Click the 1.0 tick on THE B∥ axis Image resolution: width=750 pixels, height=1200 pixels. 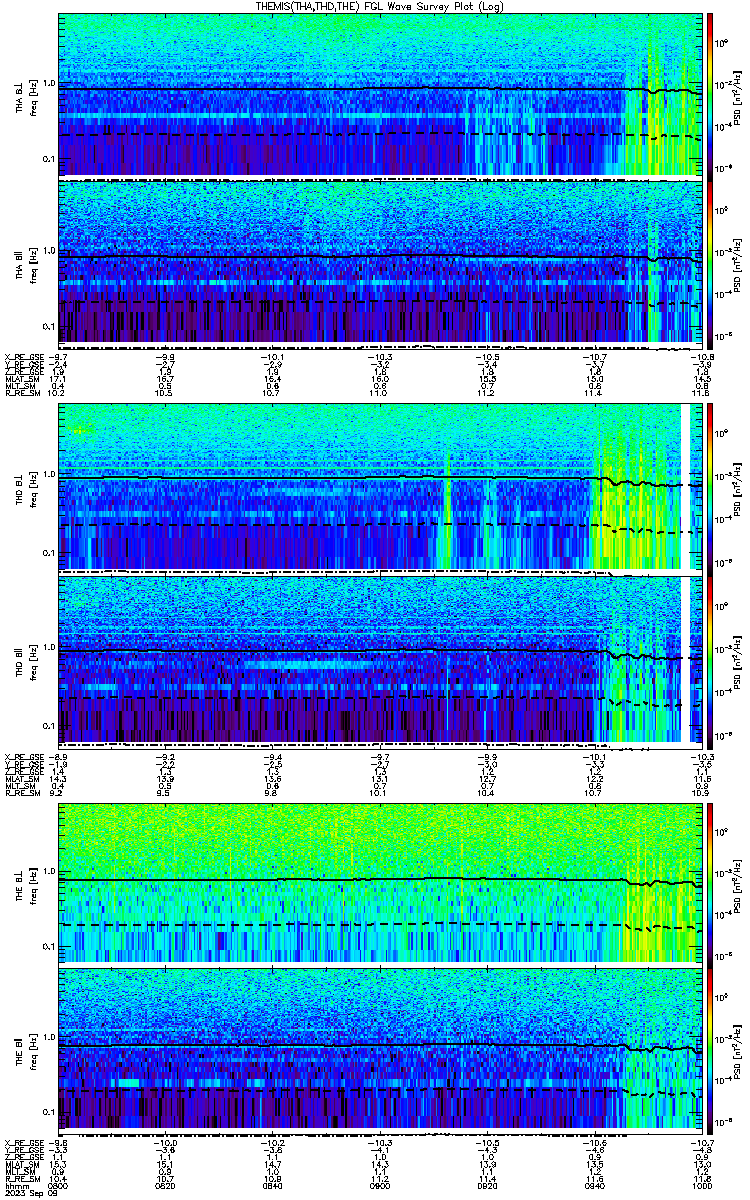coord(49,1037)
